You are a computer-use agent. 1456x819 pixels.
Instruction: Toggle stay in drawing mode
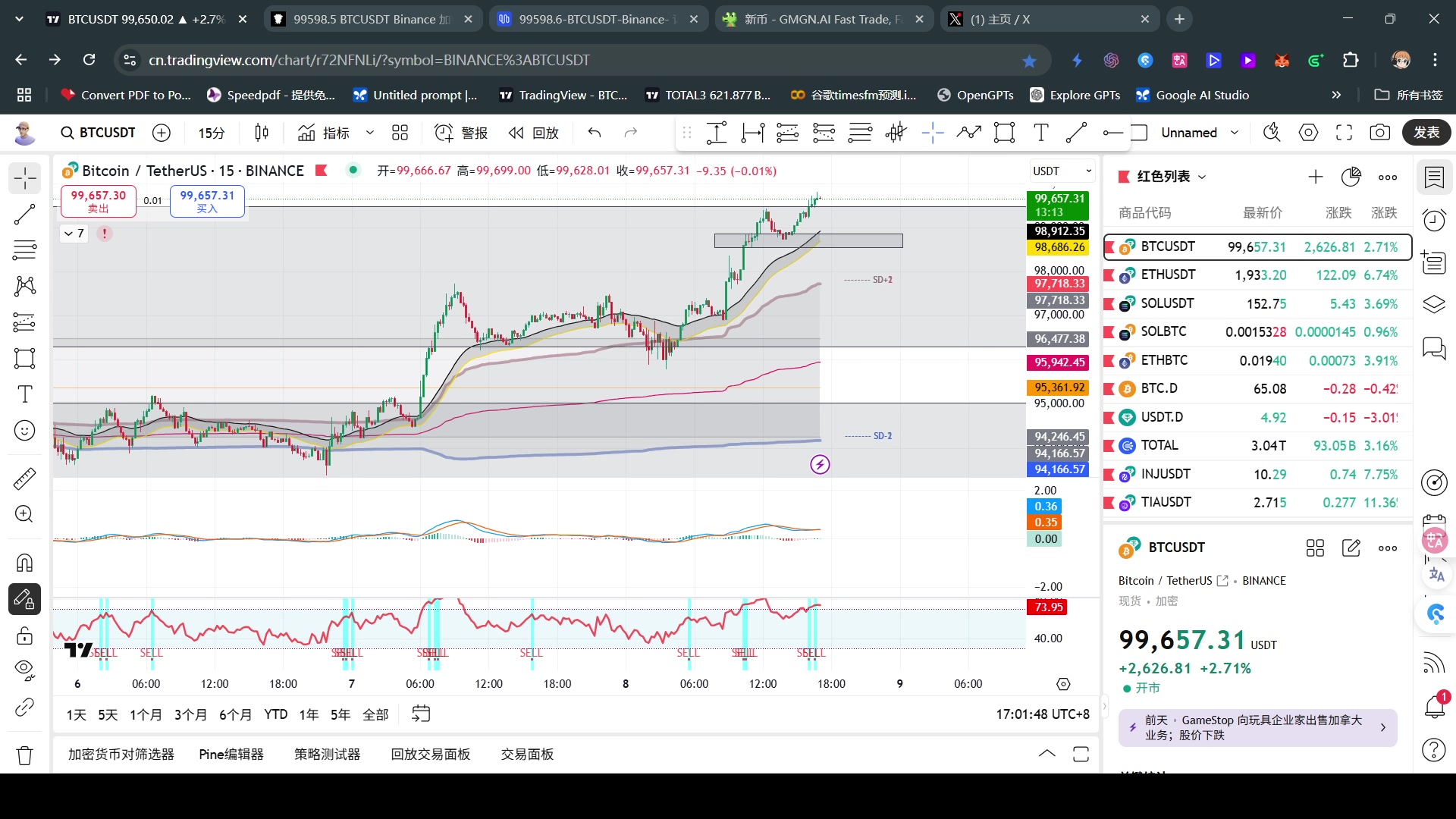pyautogui.click(x=24, y=599)
